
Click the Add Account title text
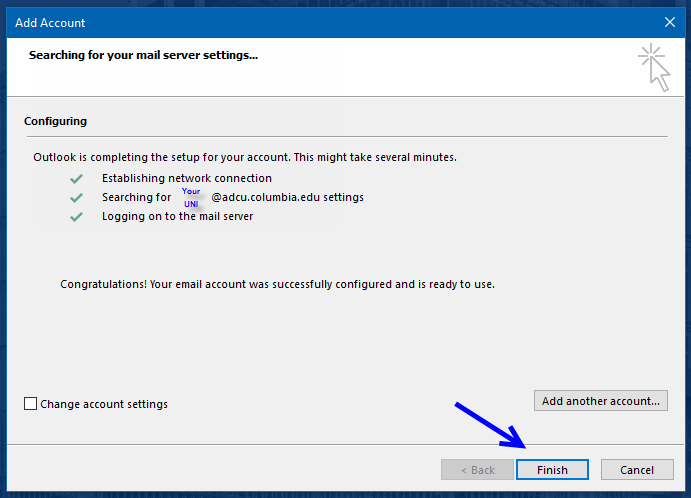50,23
